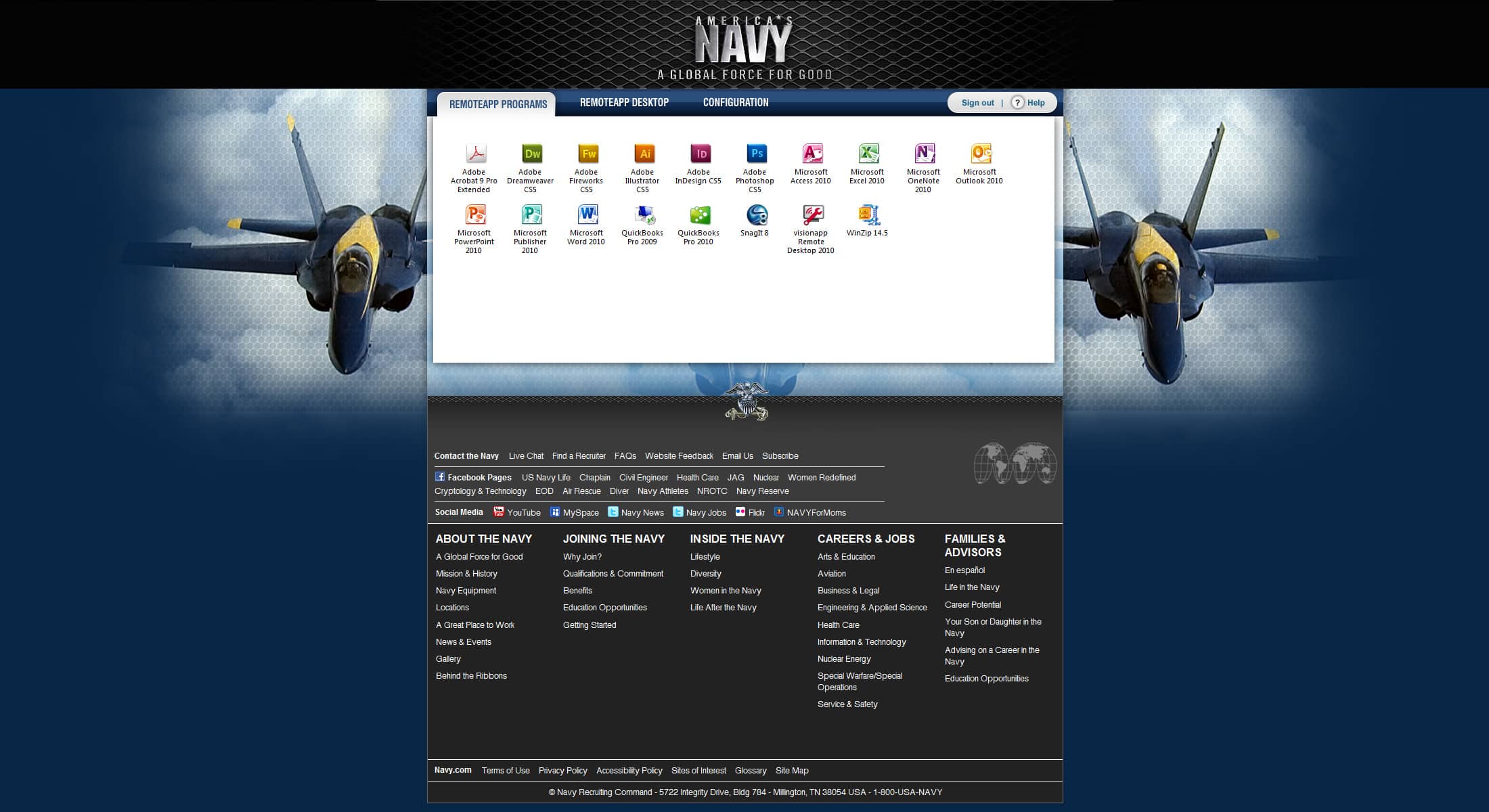Click the America's Navy logo
The image size is (1489, 812).
click(744, 47)
